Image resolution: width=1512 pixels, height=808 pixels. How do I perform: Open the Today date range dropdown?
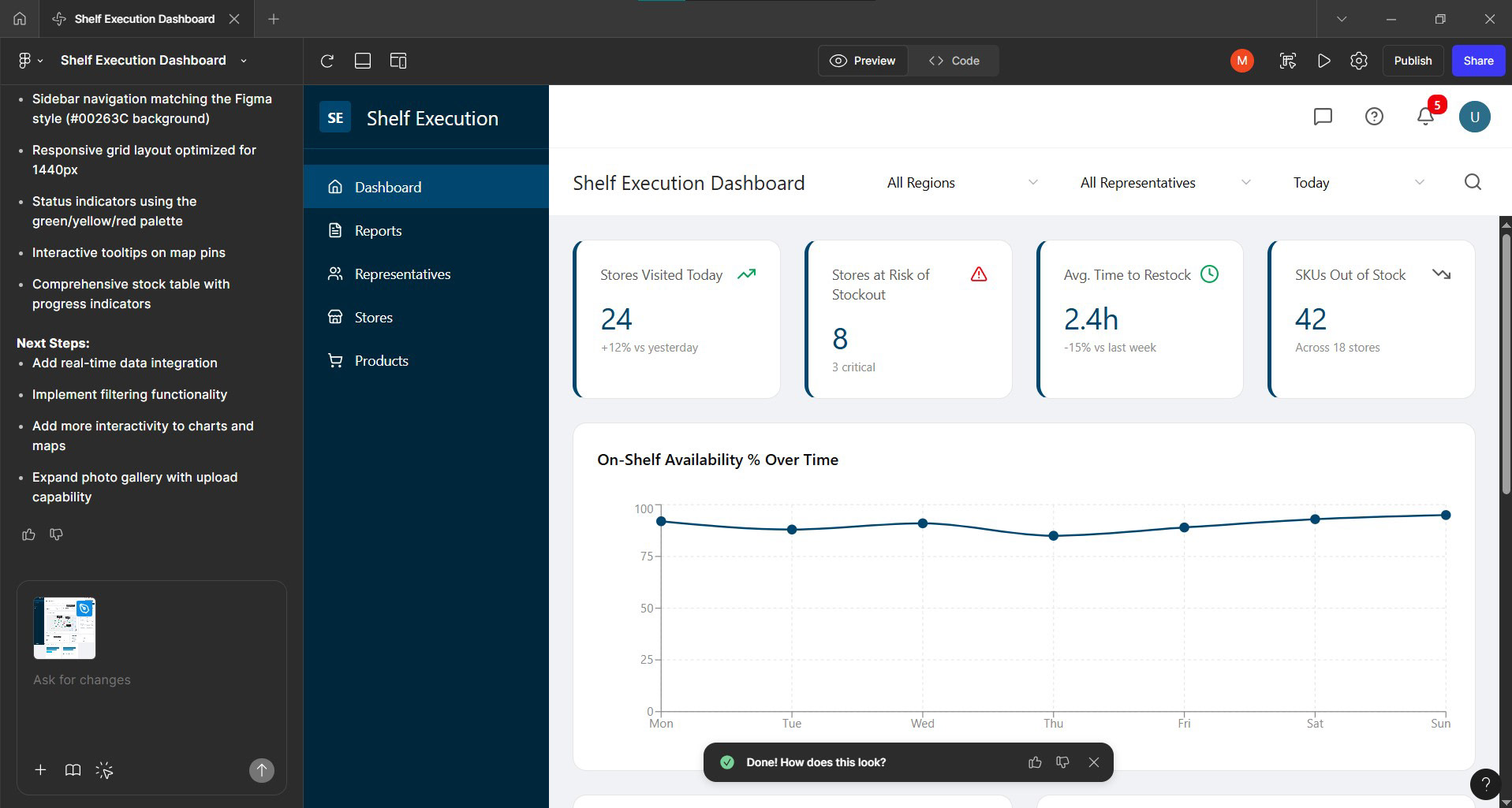click(1358, 183)
